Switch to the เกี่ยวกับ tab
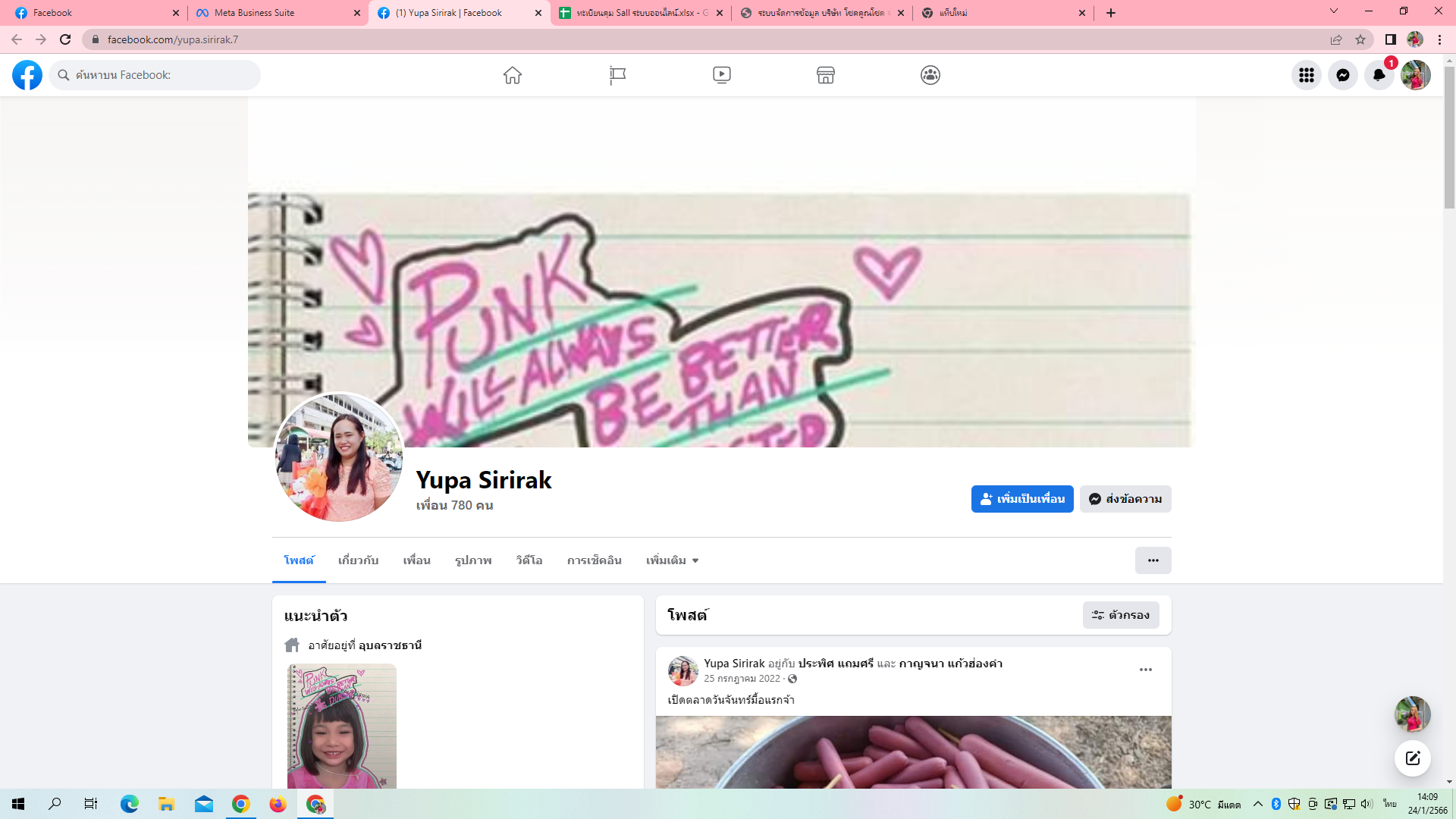 point(358,560)
